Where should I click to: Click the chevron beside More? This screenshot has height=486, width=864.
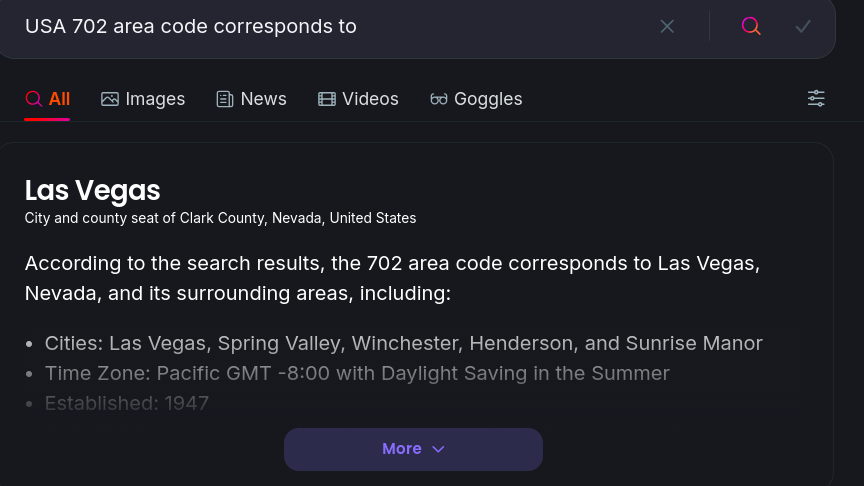438,449
